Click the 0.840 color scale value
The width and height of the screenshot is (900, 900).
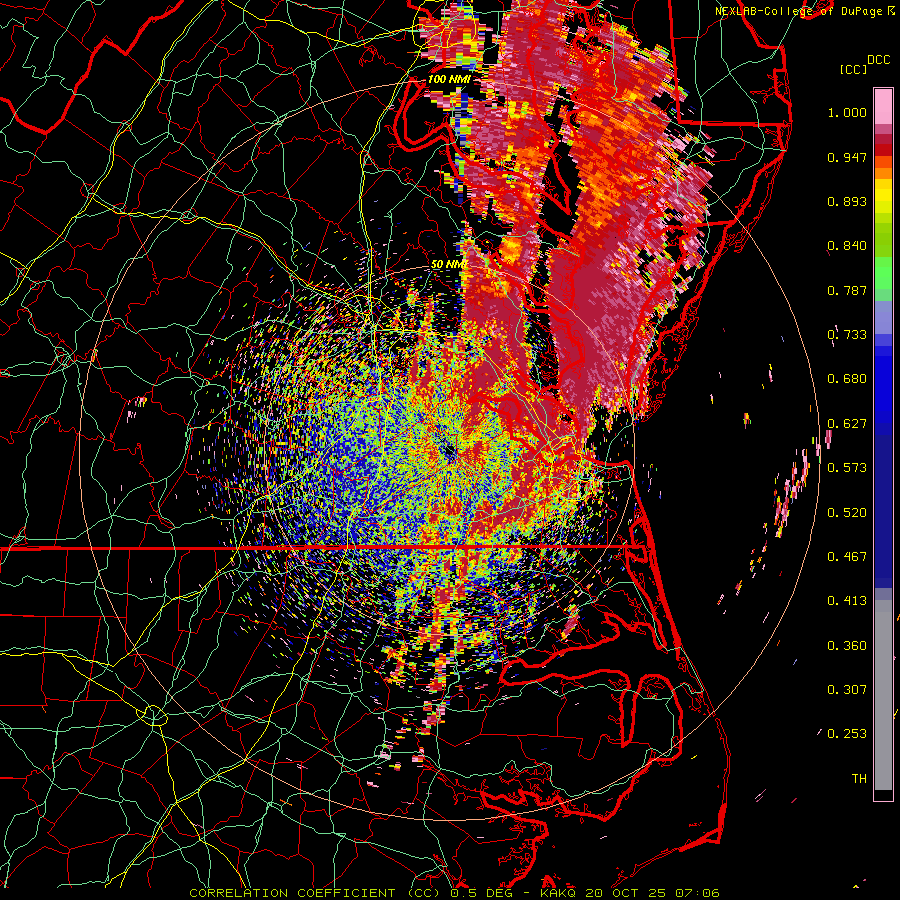click(847, 246)
